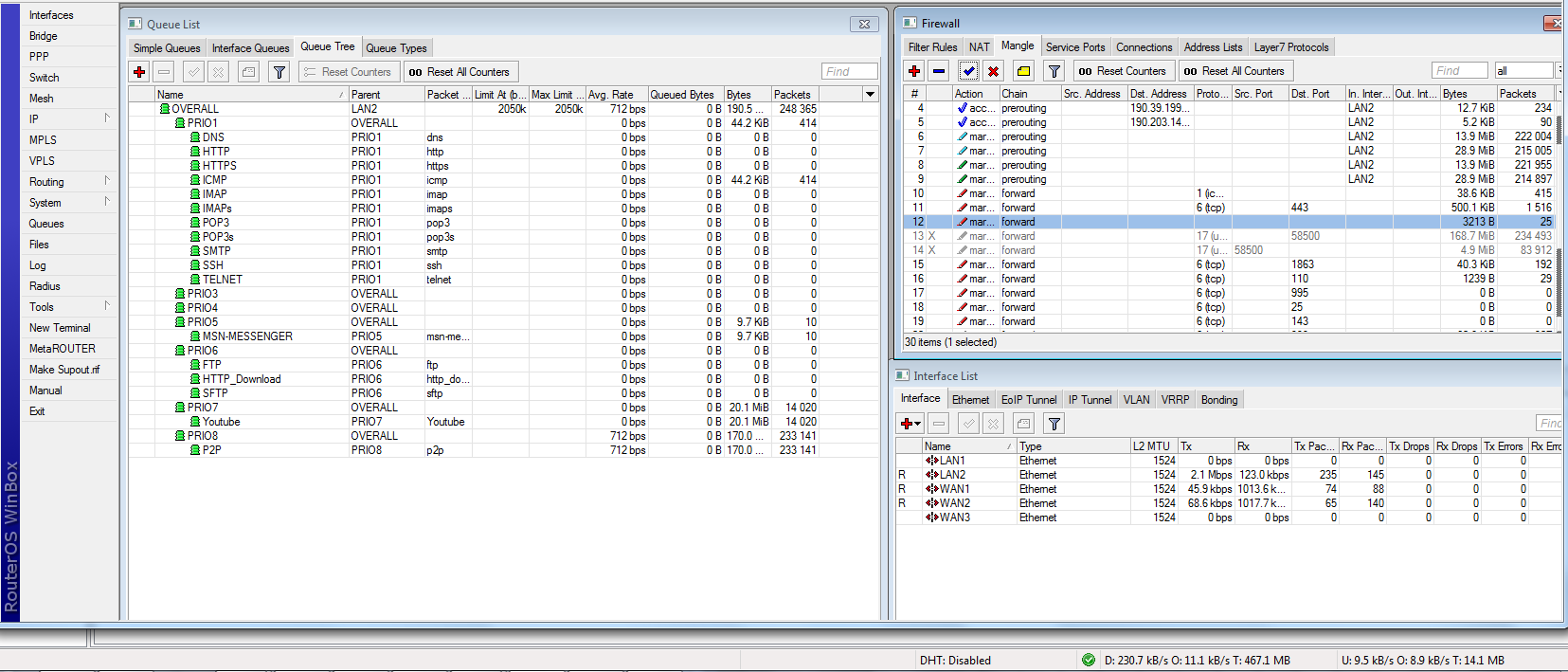The height and width of the screenshot is (672, 1568).
Task: Disable selected rule with red X
Action: pyautogui.click(x=993, y=71)
